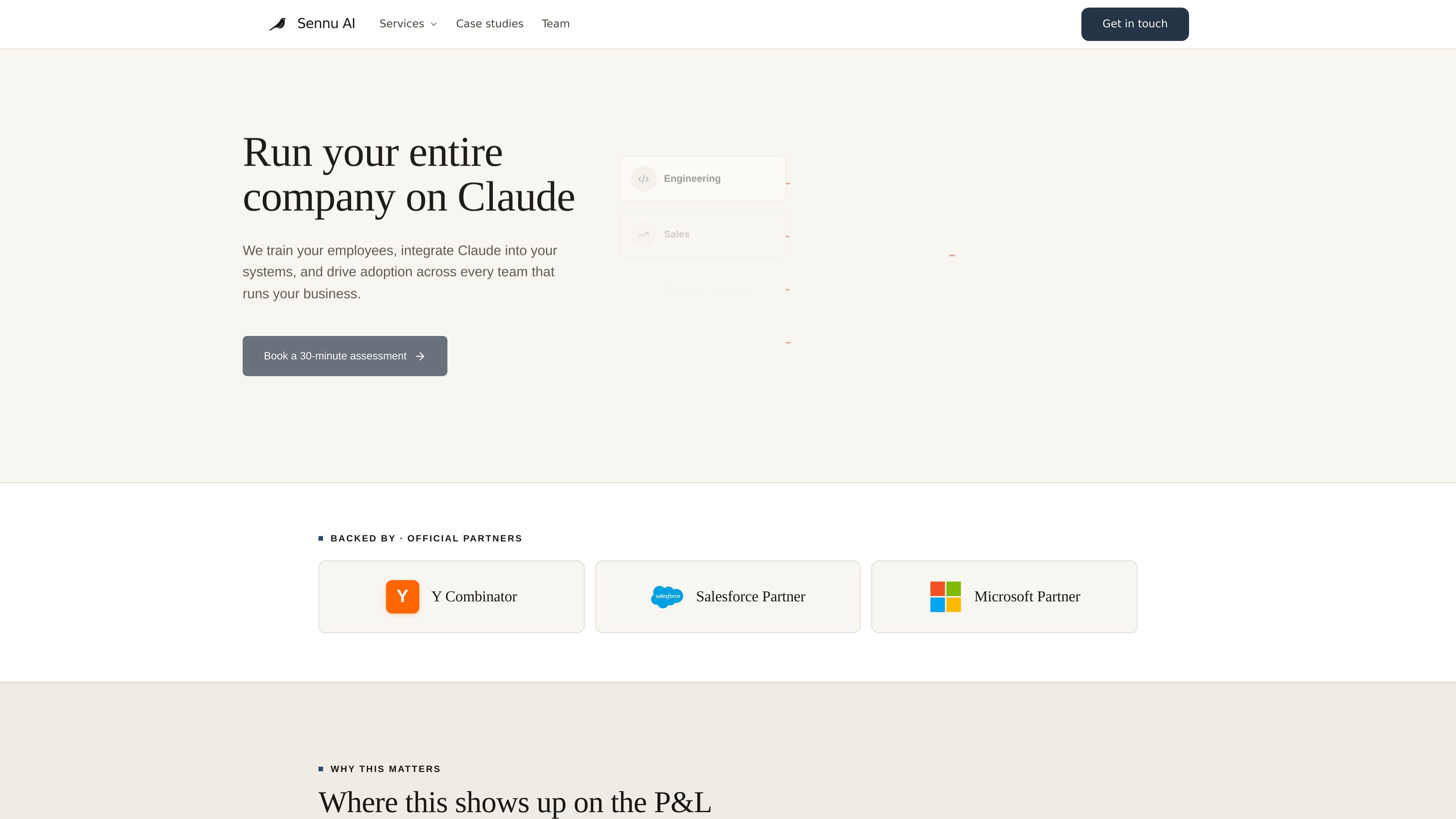The height and width of the screenshot is (819, 1456).
Task: Select the Engineering card
Action: [x=703, y=179]
